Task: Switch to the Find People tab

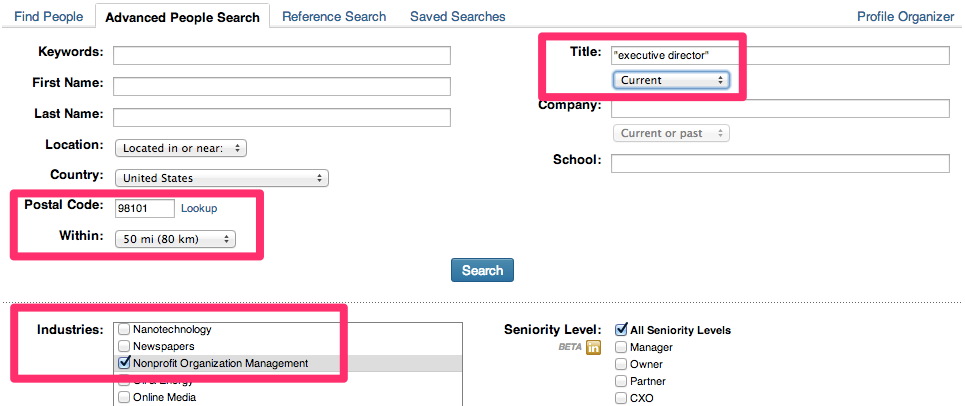Action: (x=49, y=17)
